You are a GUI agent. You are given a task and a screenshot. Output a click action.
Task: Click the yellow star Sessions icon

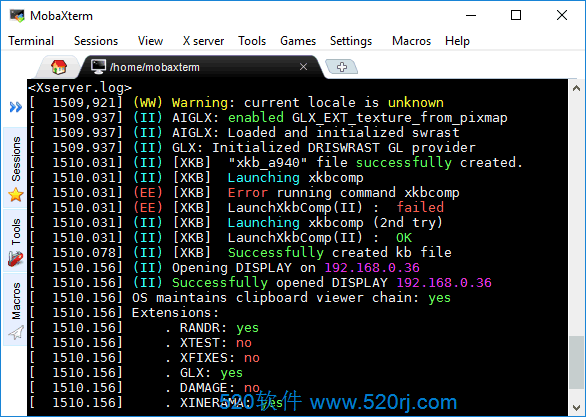pyautogui.click(x=16, y=195)
